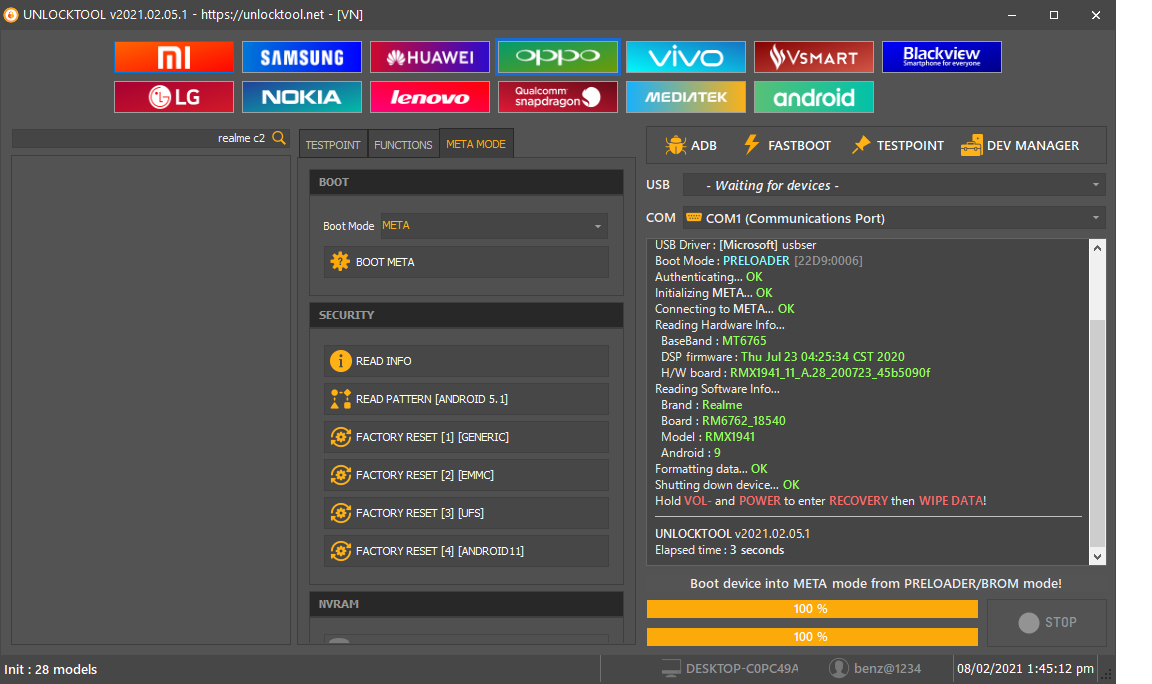This screenshot has width=1152, height=684.
Task: Click the date and time status entry
Action: (1025, 669)
